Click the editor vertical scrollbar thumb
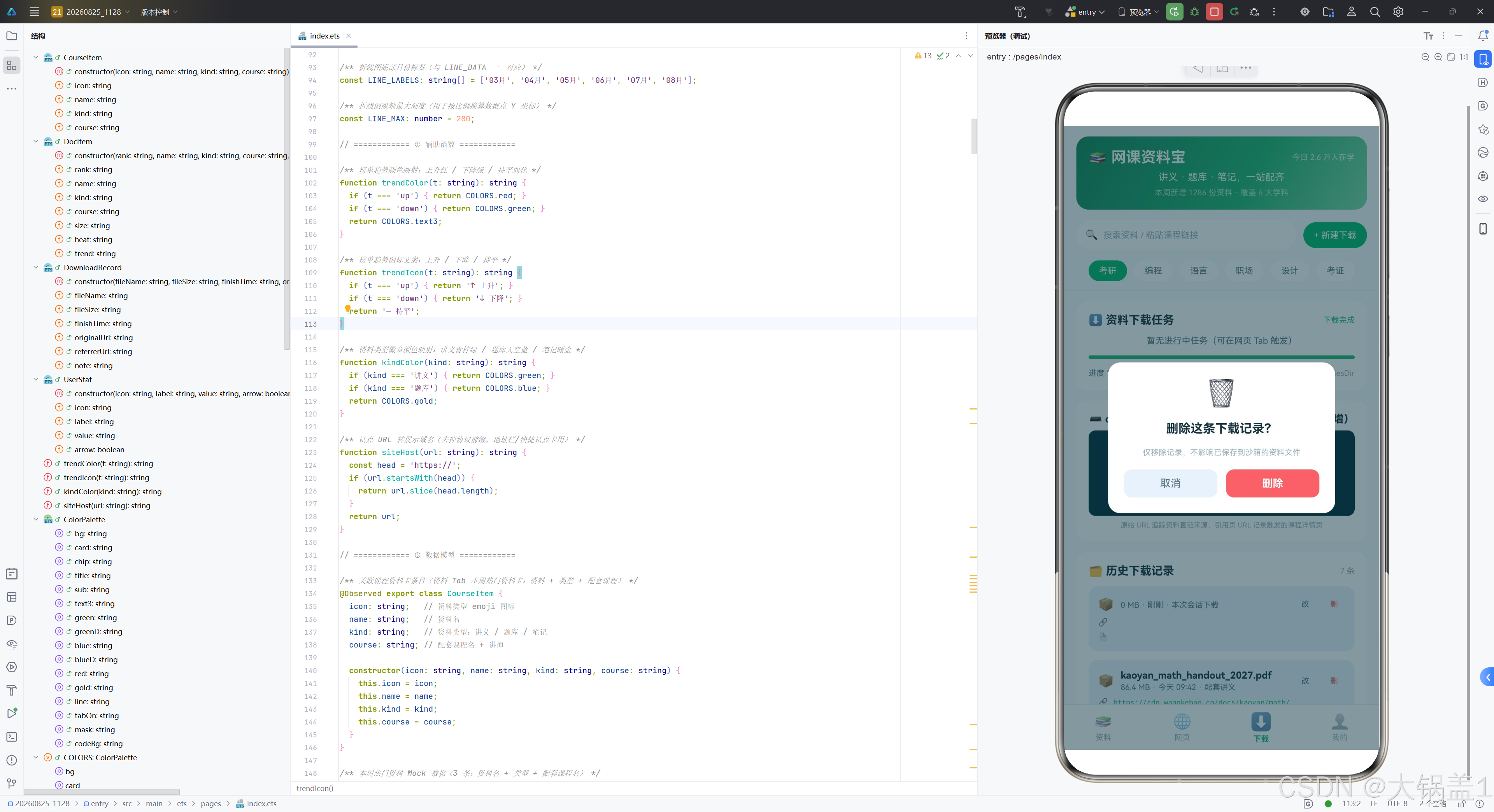Screen dimensions: 1494x812 [974, 136]
